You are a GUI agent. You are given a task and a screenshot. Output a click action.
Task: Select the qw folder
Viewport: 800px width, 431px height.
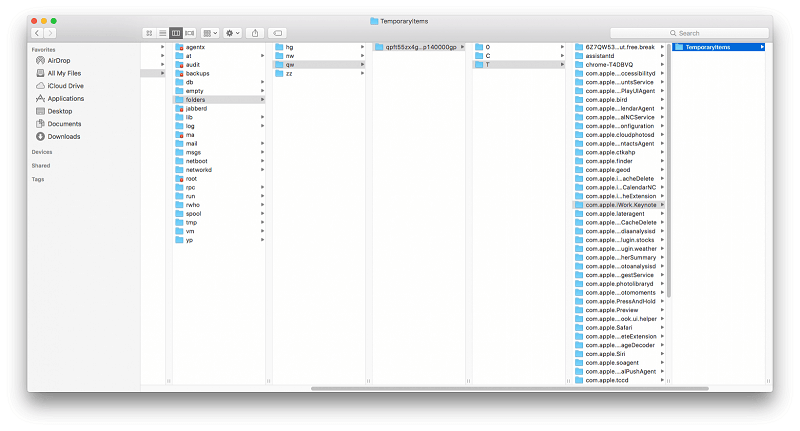coord(319,65)
